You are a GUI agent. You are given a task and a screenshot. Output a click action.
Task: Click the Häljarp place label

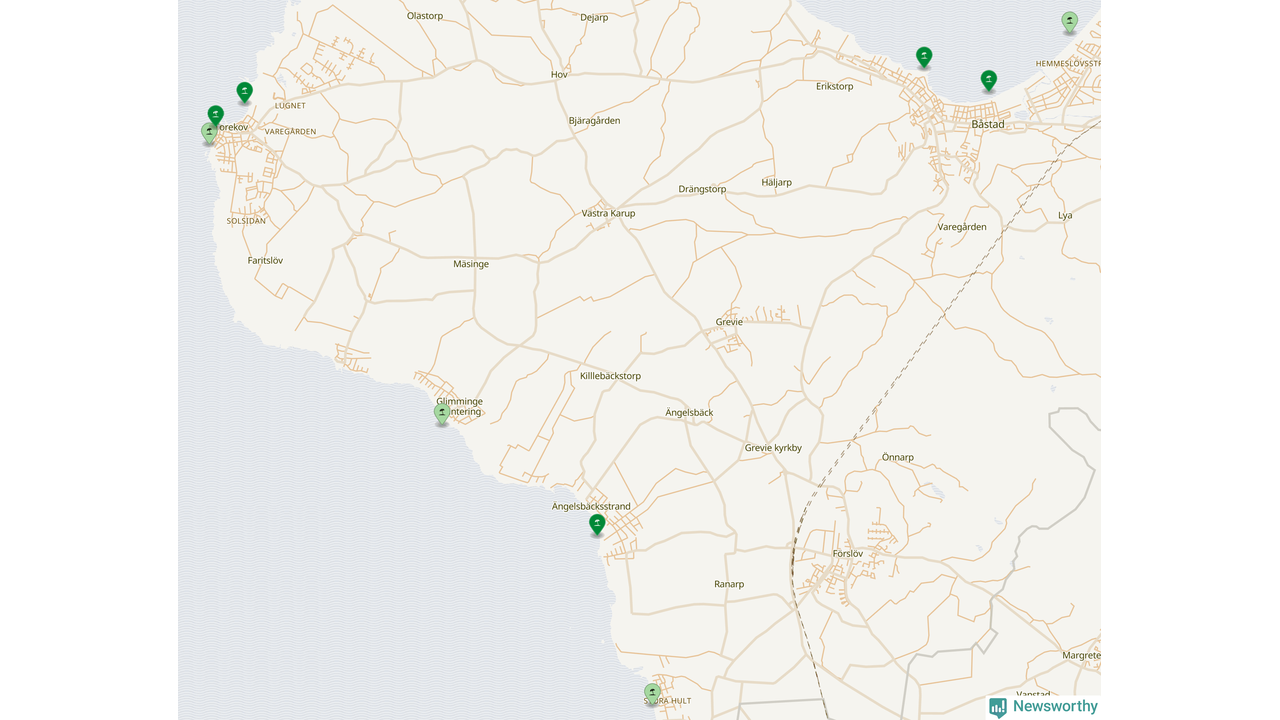(x=776, y=182)
